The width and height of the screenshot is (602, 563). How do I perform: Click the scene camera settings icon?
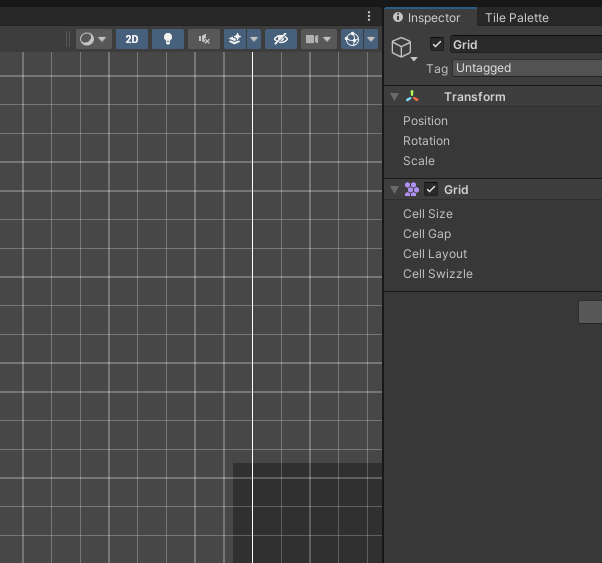(x=312, y=39)
